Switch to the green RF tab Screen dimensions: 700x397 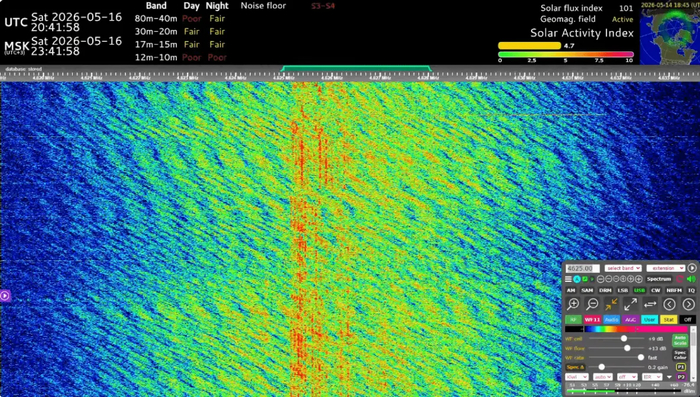pyautogui.click(x=573, y=320)
